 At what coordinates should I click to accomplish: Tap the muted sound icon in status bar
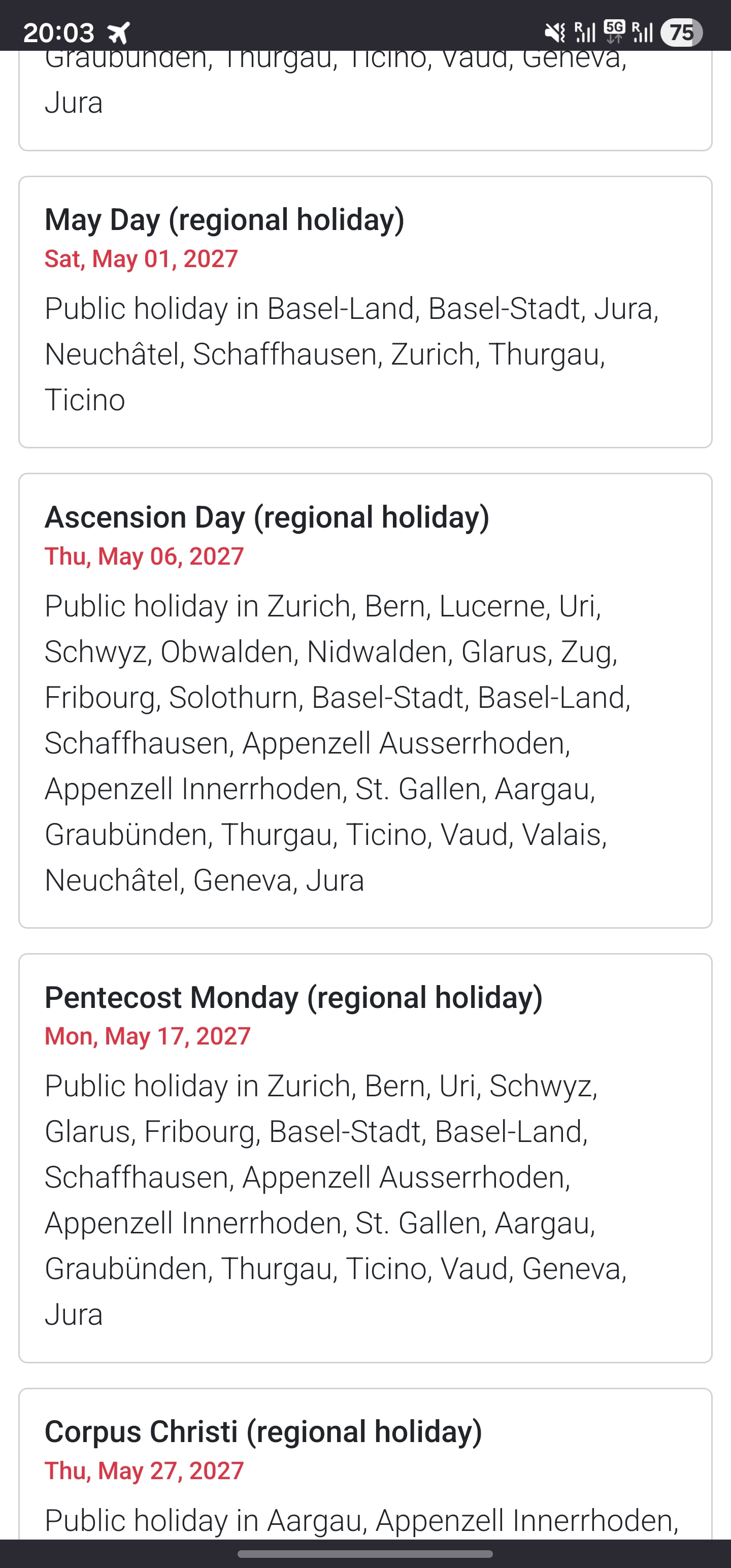click(554, 31)
